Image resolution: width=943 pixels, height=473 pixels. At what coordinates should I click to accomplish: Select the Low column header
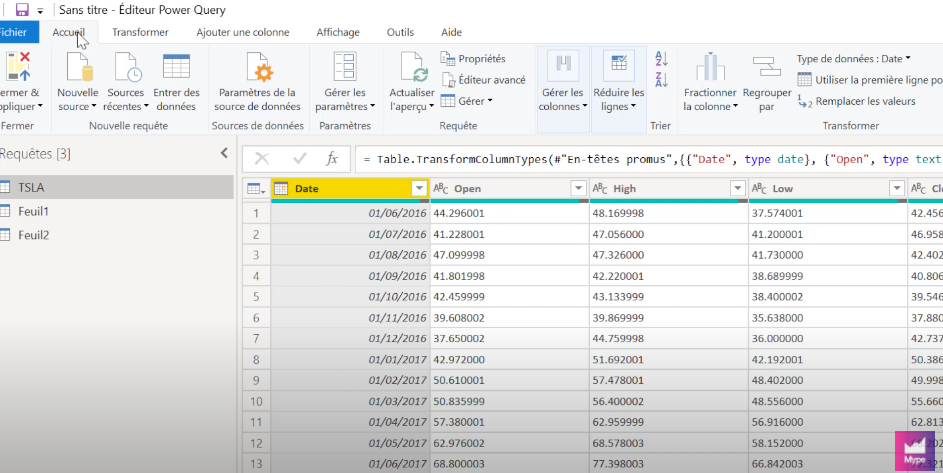coord(828,188)
